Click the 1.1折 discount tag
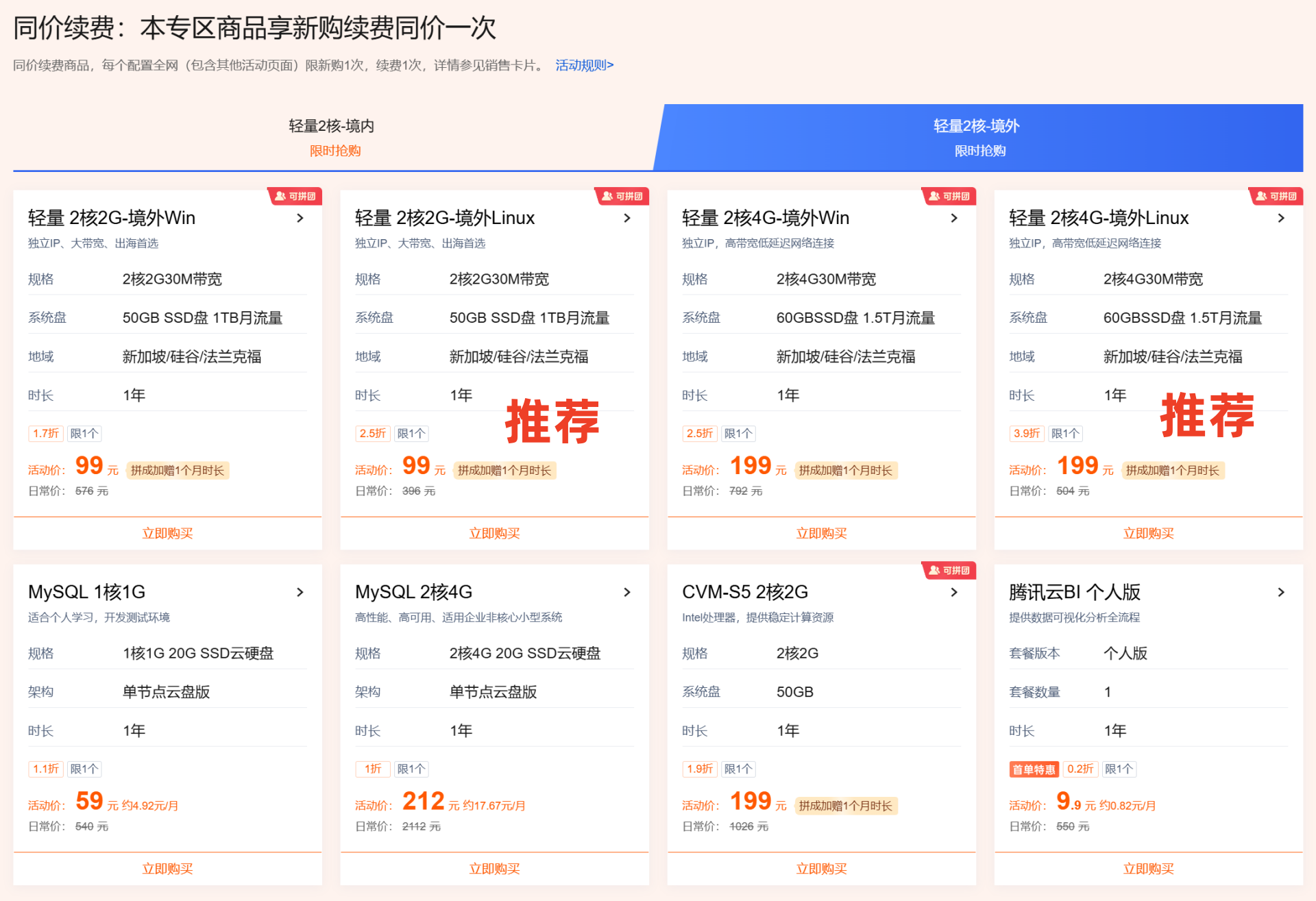Screen dimensions: 1316x901 click(x=46, y=769)
